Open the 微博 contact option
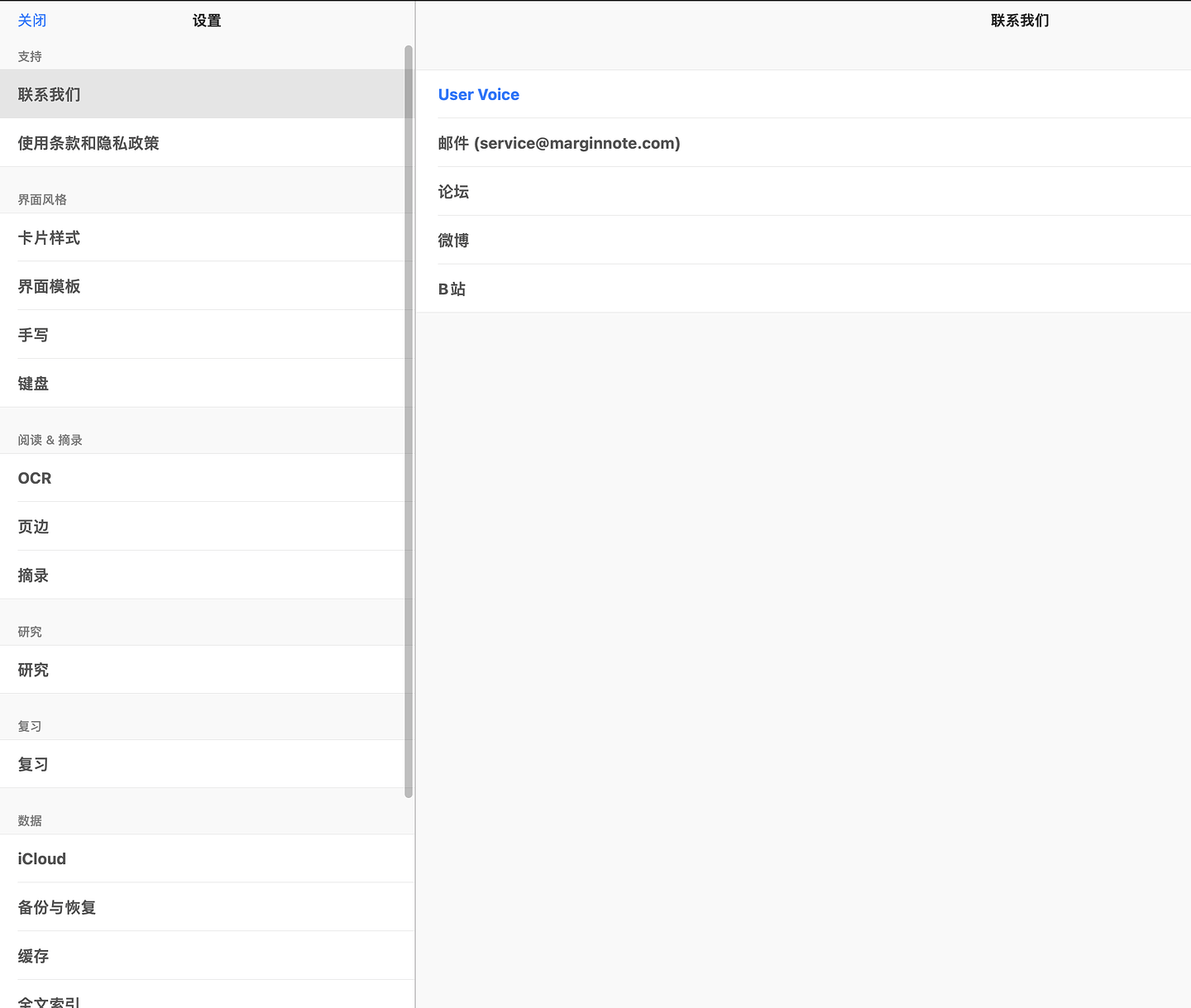 (803, 241)
